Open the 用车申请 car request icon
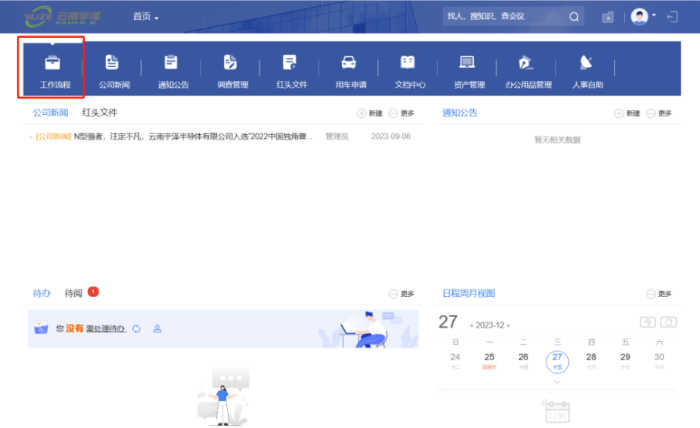 pos(349,68)
